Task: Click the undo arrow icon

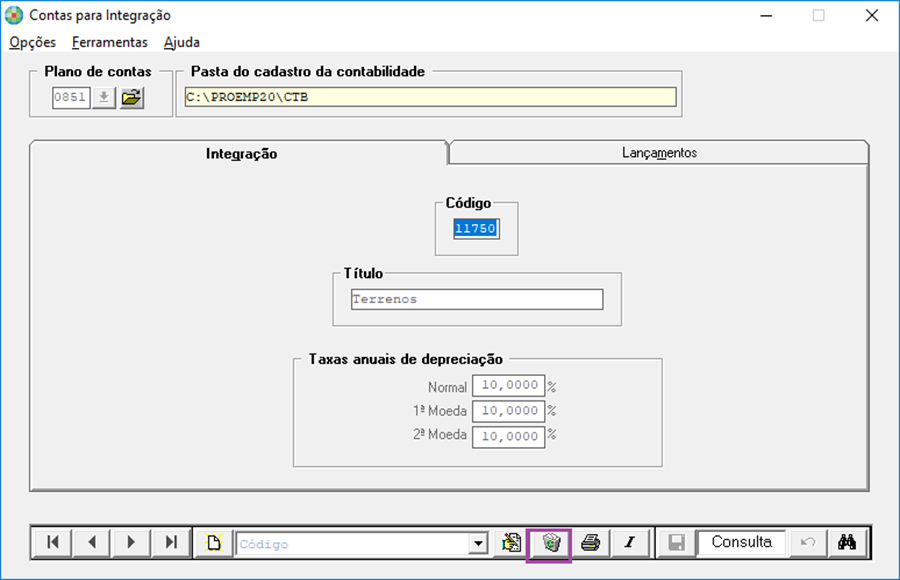Action: 808,542
